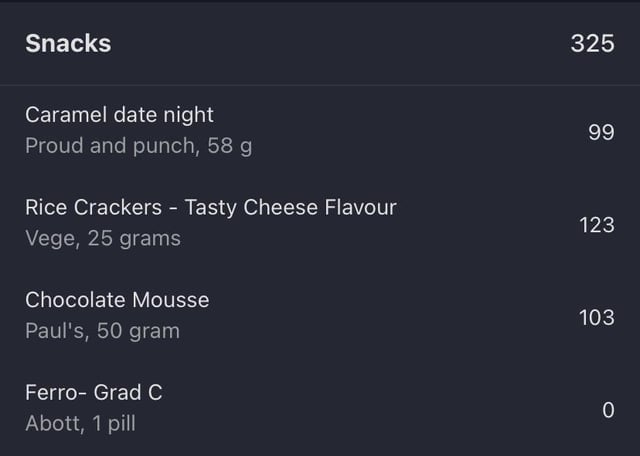This screenshot has width=640, height=456.
Task: Click the divider below the Snacks header
Action: pos(320,85)
